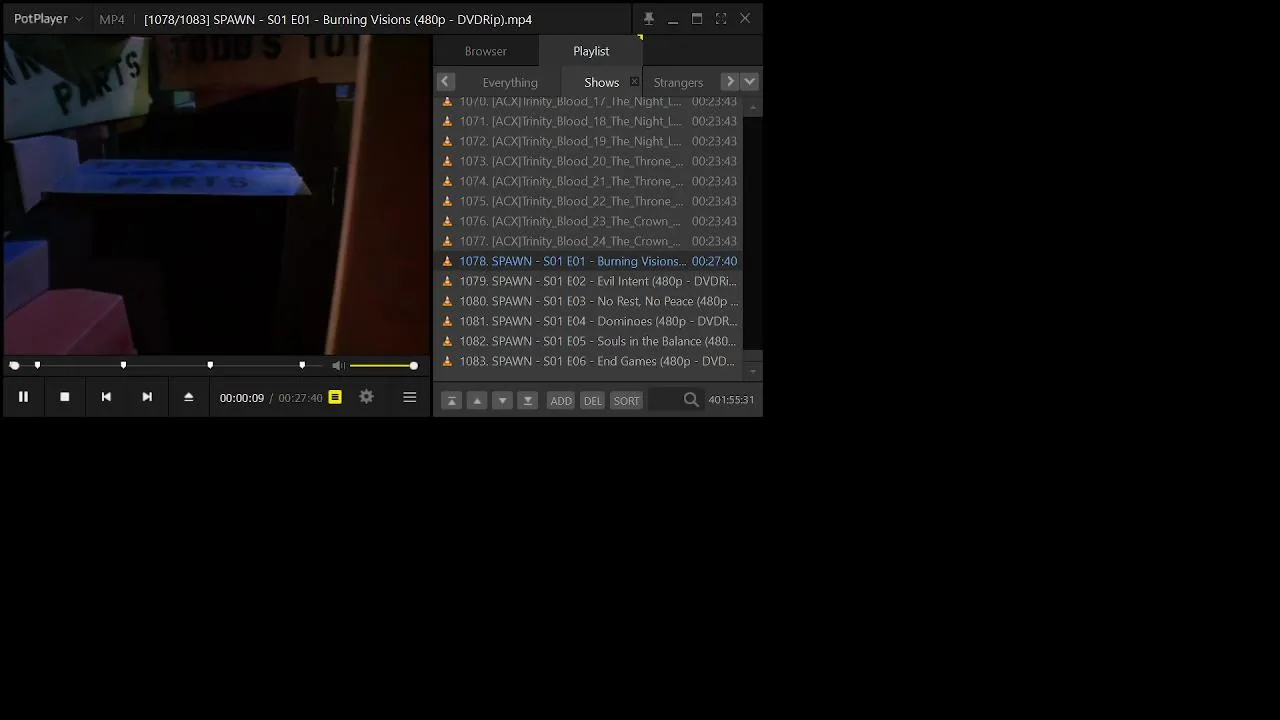The width and height of the screenshot is (1280, 720).
Task: Click the SORT button in playlist
Action: click(x=626, y=400)
